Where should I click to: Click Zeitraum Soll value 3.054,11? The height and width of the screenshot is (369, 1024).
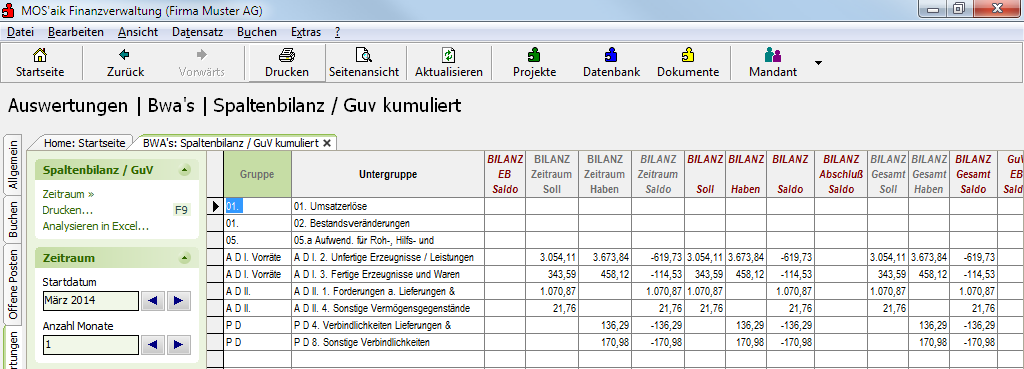(x=552, y=257)
